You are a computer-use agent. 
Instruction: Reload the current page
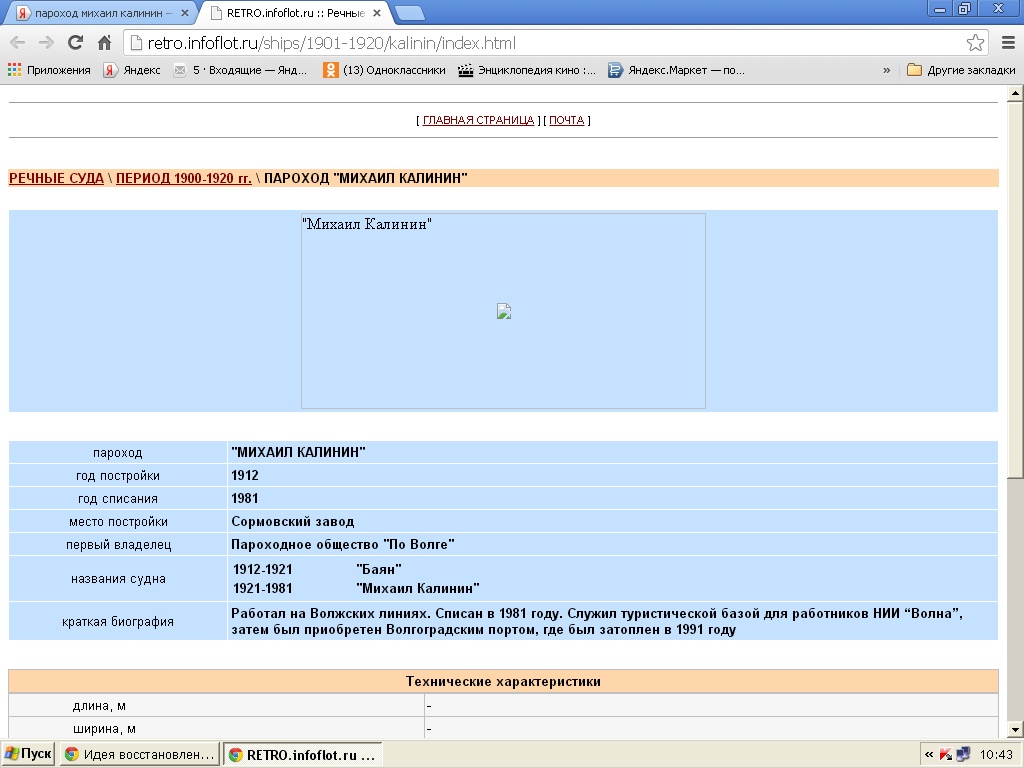point(75,43)
